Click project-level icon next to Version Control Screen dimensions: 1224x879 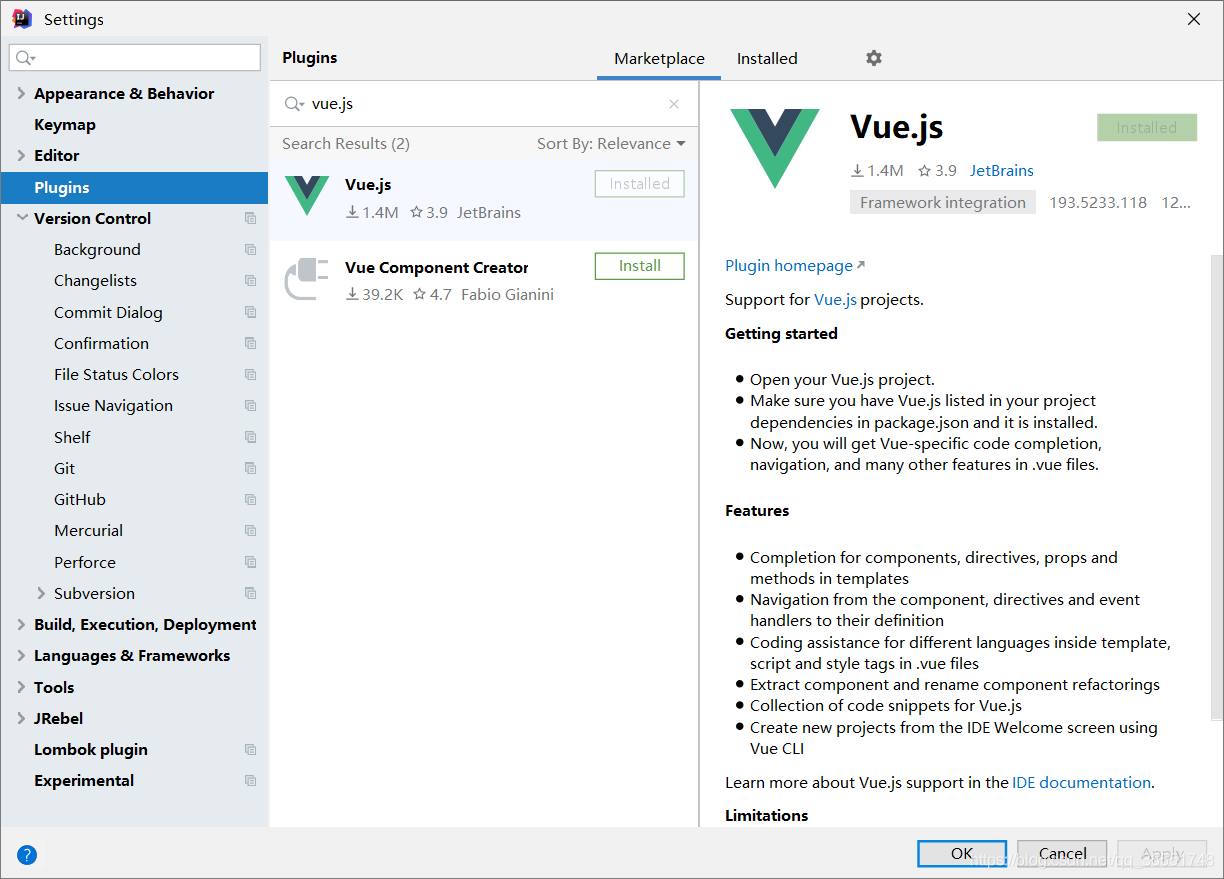coord(250,218)
